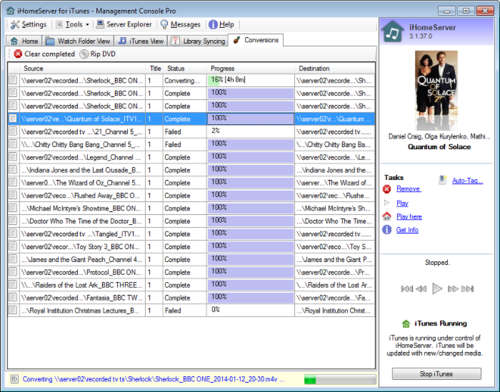Viewport: 500px width, 392px height.
Task: Select the Tangled_ITV1 source row
Action: tap(82, 234)
